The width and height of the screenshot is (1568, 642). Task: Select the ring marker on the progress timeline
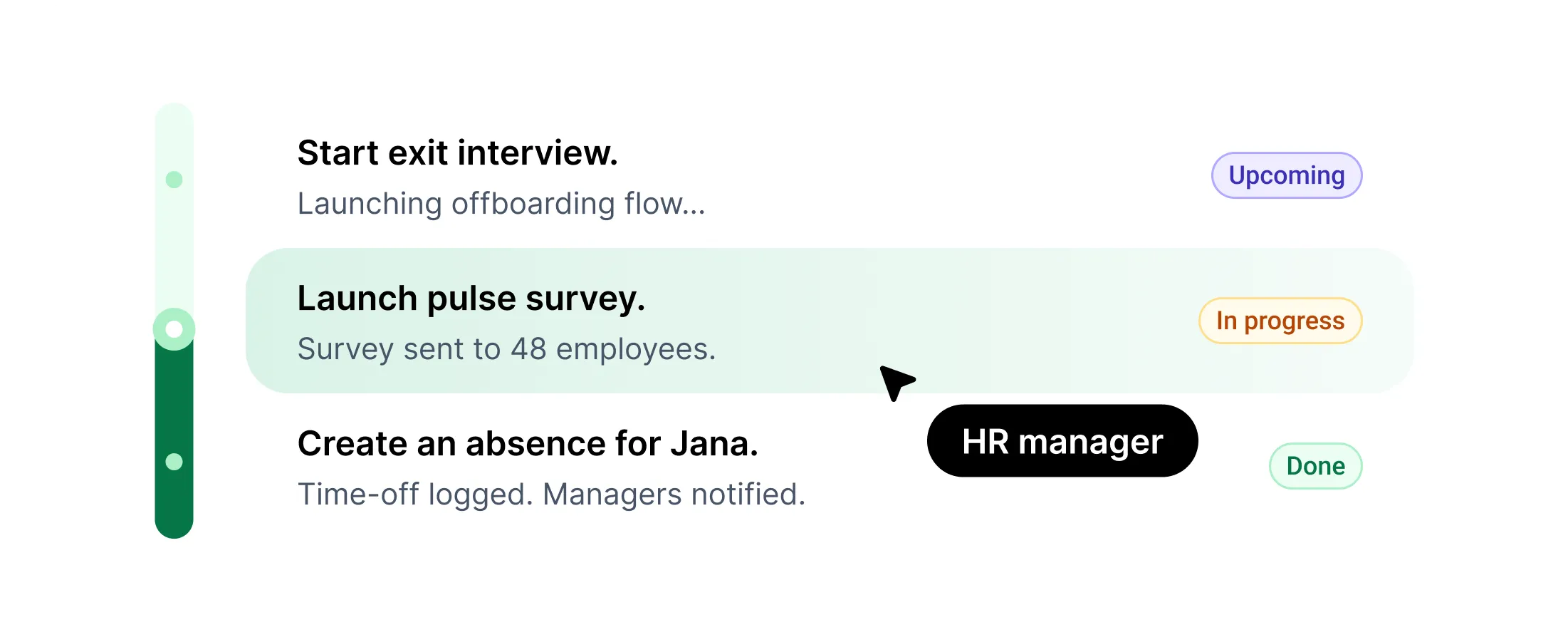[x=174, y=329]
